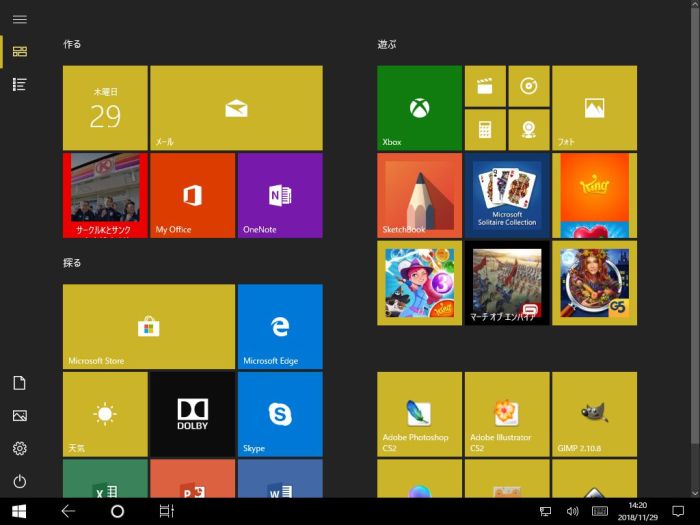700x525 pixels.
Task: Launch the Dolby app tile
Action: (192, 414)
